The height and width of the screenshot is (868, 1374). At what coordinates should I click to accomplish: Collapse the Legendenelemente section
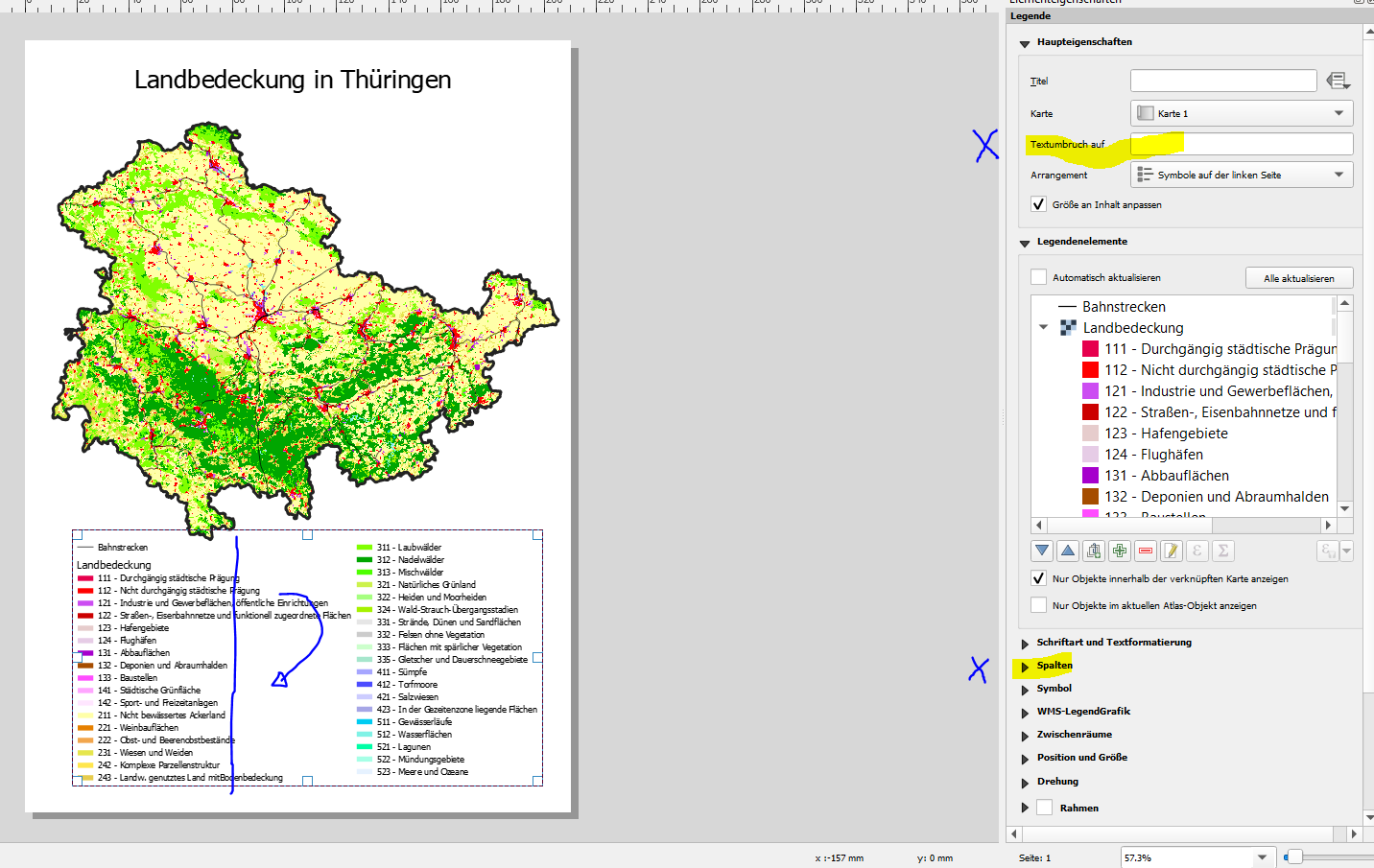click(1025, 243)
